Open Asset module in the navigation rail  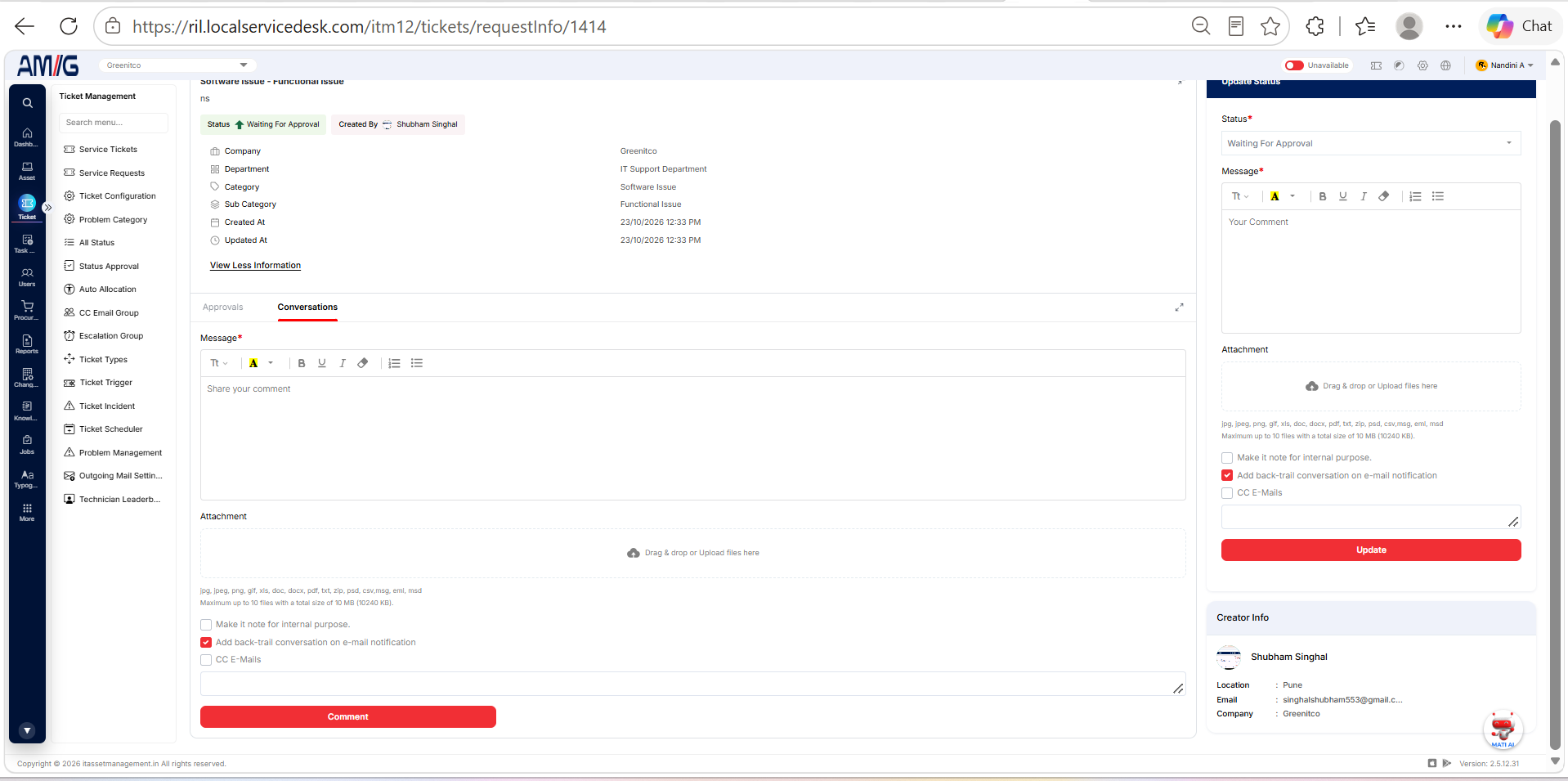[x=27, y=170]
